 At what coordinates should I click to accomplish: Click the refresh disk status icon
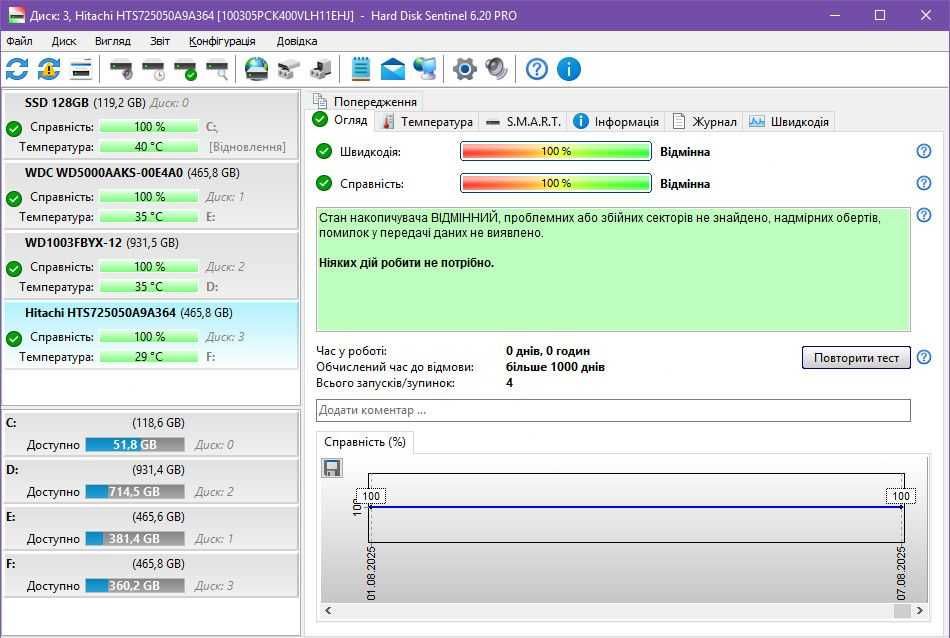17,69
